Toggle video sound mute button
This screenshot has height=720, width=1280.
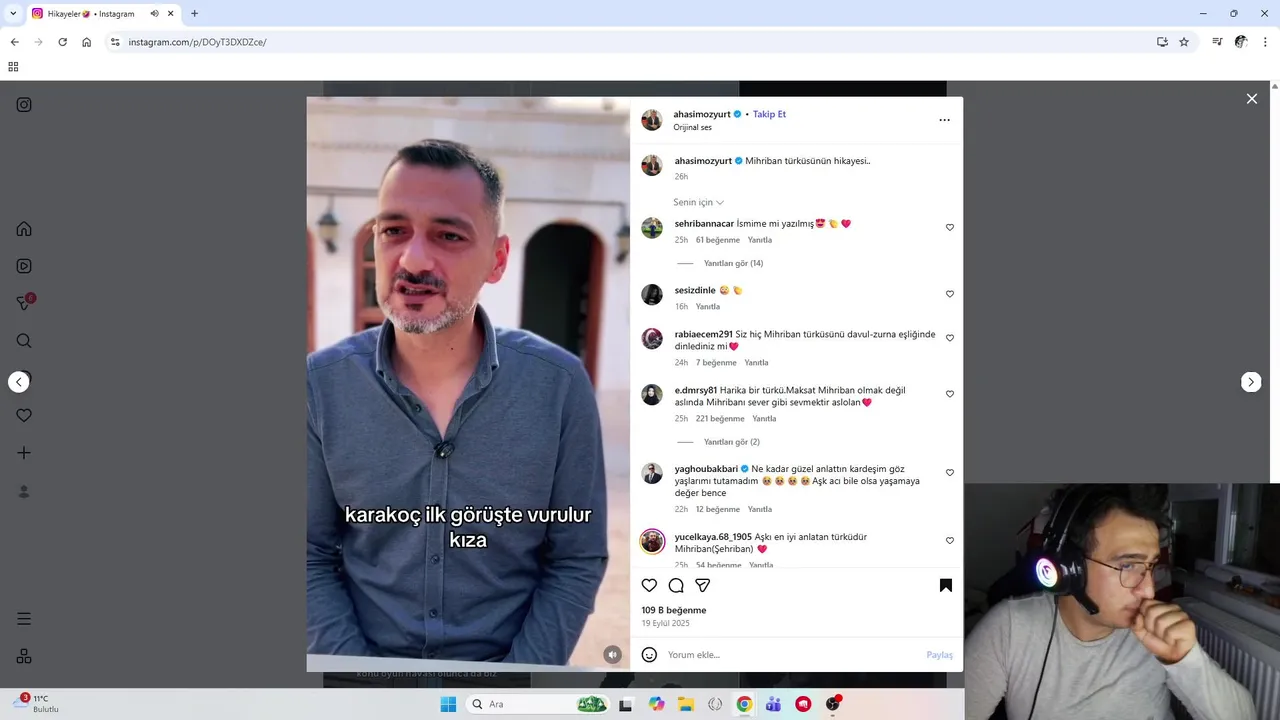coord(612,655)
